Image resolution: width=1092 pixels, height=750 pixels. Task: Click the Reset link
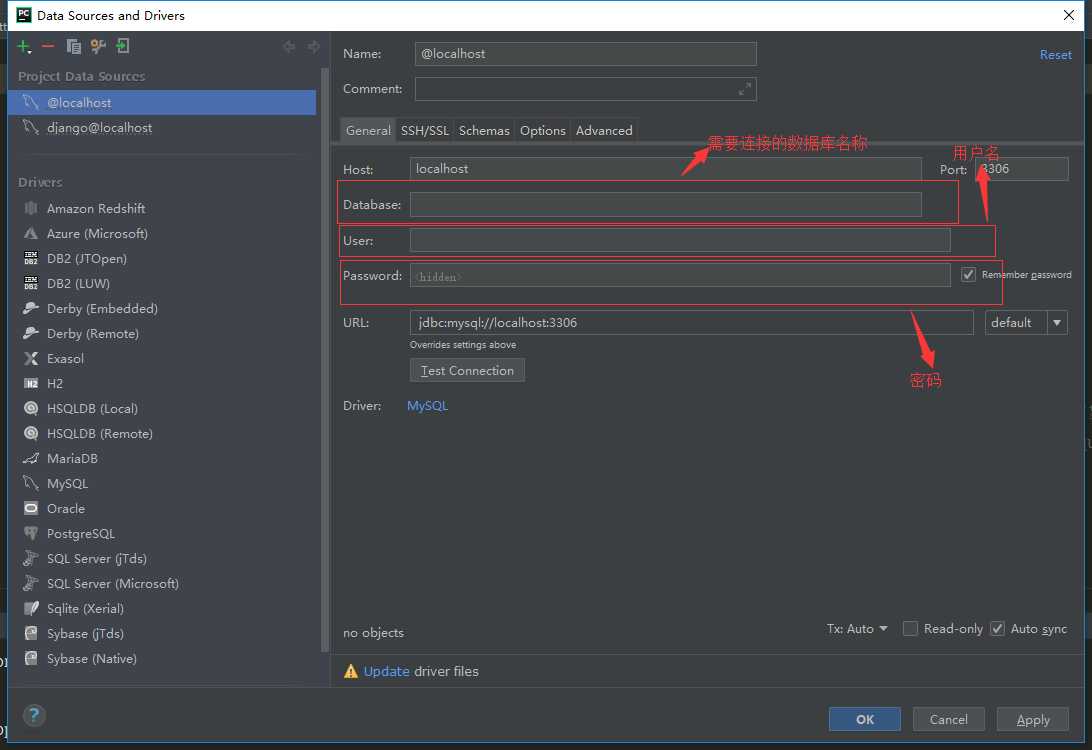(x=1056, y=54)
